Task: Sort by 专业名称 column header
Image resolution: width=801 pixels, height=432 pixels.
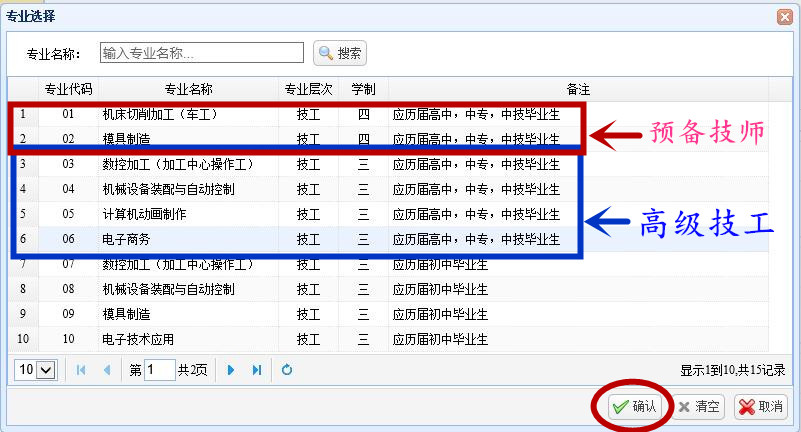Action: [x=188, y=89]
